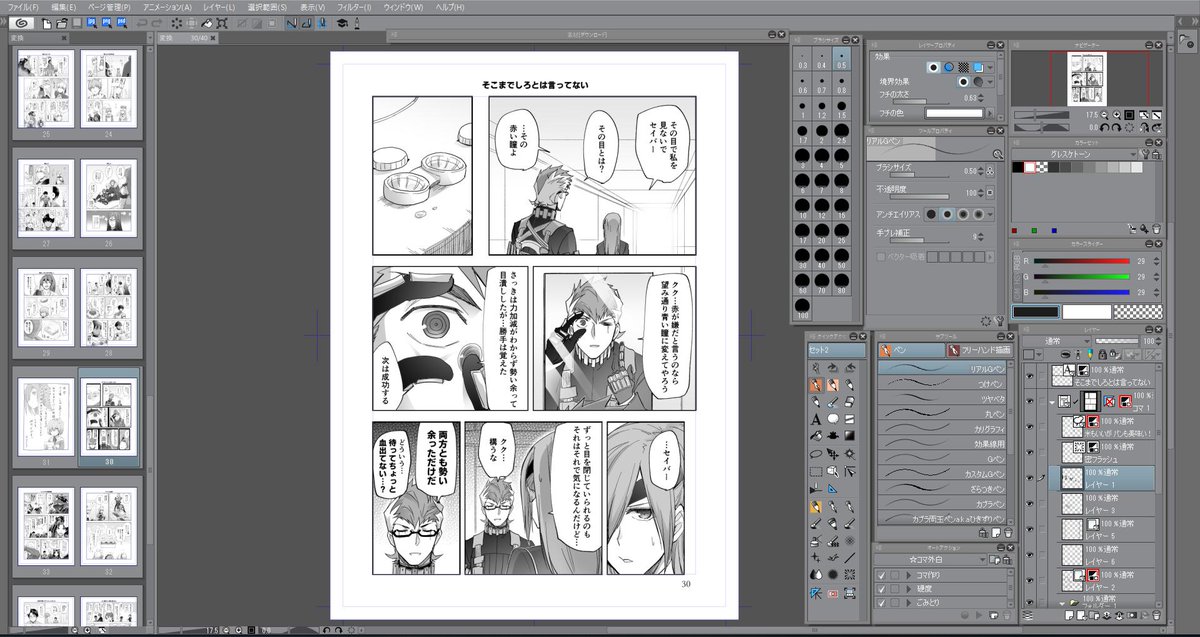Toggle visibility of レイヤー 5 layer
This screenshot has width=1200, height=637.
coord(1030,529)
